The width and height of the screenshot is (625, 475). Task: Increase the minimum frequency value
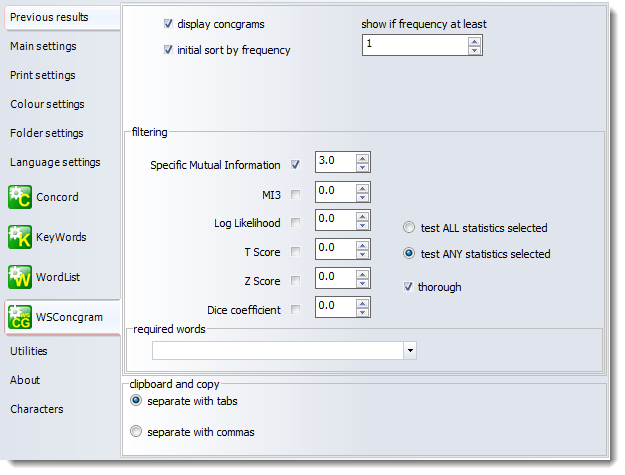tap(474, 40)
